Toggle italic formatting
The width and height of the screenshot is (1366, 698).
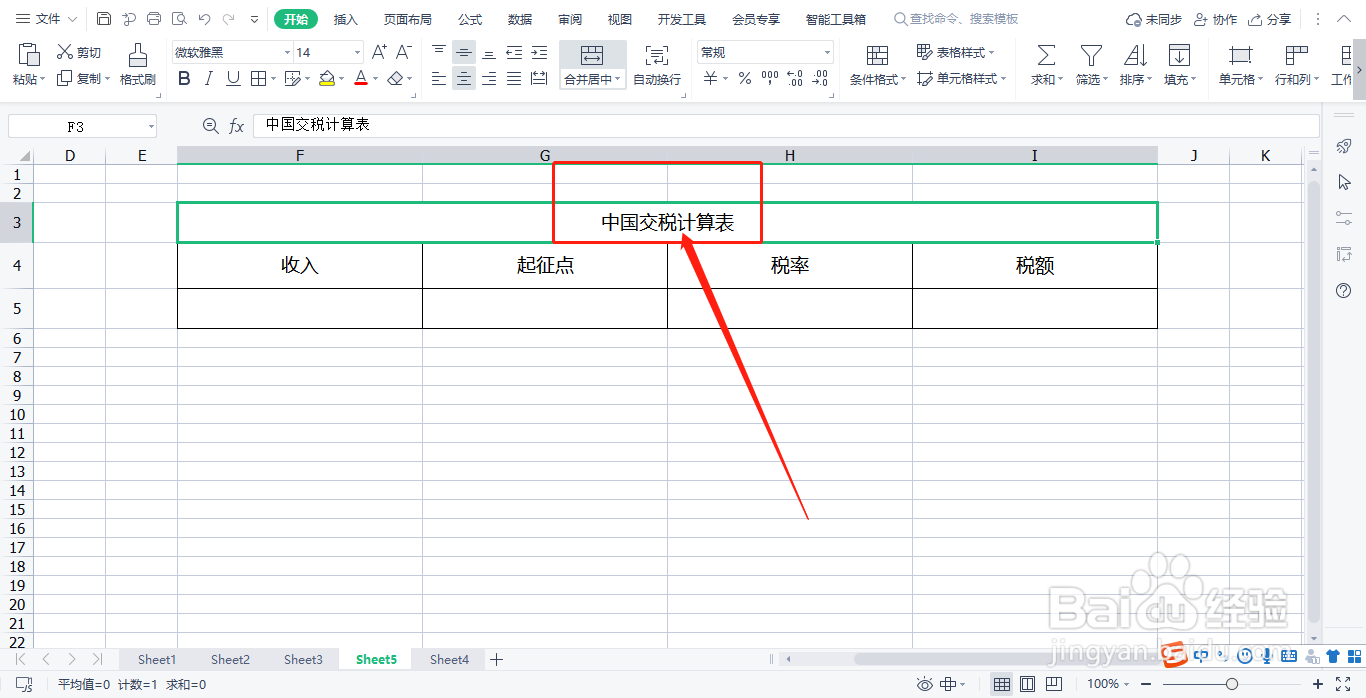coord(207,77)
